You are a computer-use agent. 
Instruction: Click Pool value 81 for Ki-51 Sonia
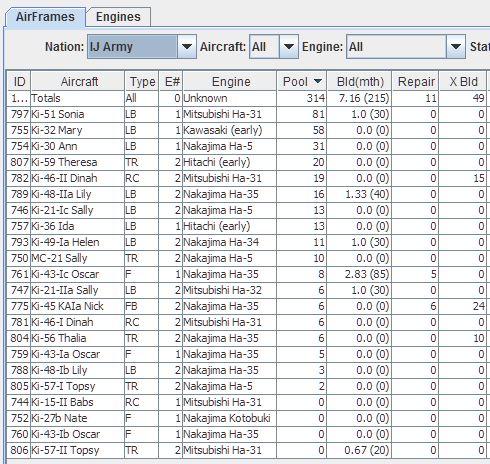[302, 114]
